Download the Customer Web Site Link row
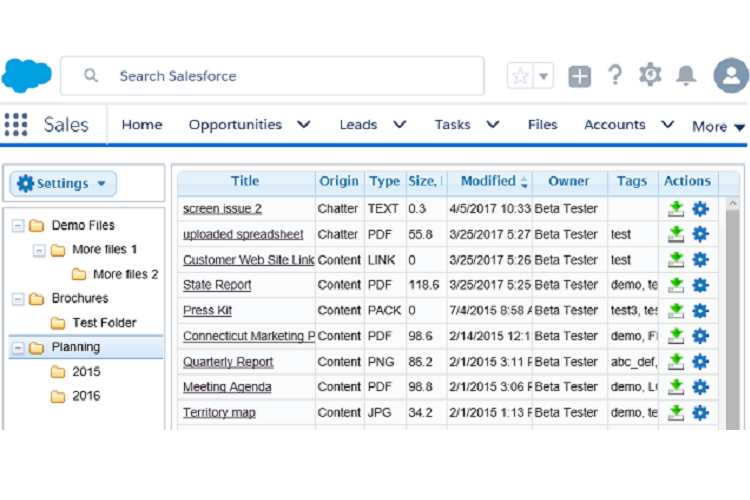This screenshot has height=500, width=750. pyautogui.click(x=676, y=260)
